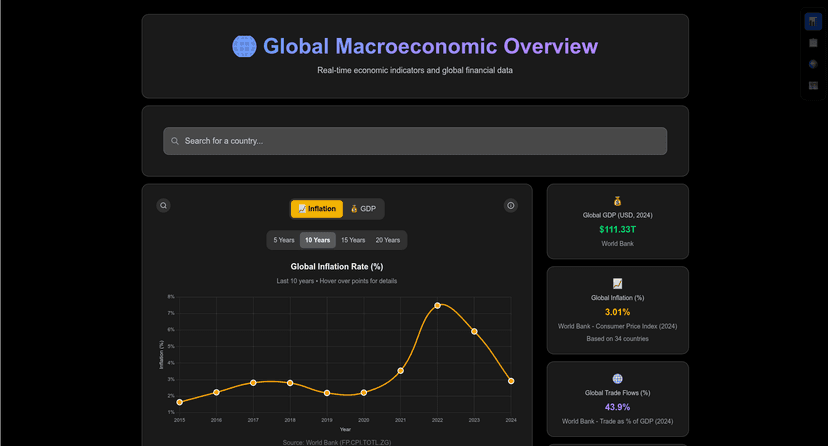This screenshot has width=828, height=446.
Task: Click the $111.33T GDP value
Action: click(x=617, y=229)
